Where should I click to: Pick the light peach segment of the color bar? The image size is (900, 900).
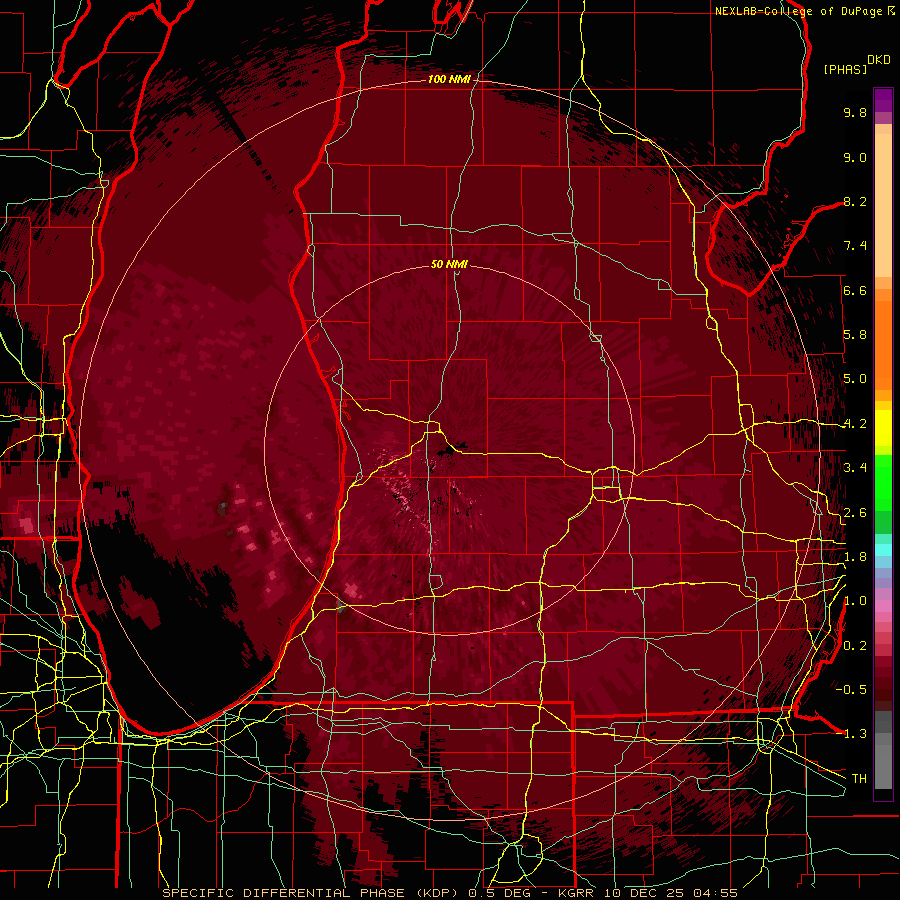point(883,207)
